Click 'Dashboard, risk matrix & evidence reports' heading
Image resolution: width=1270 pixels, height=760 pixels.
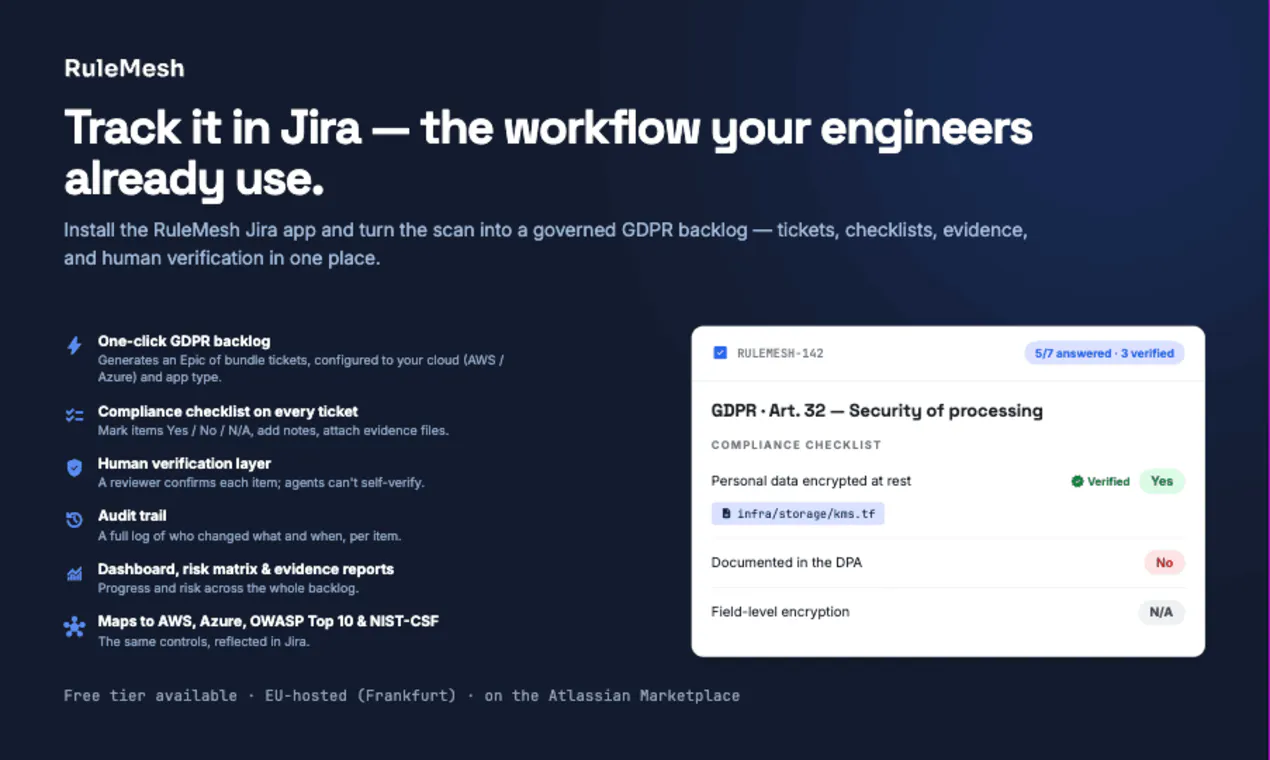tap(246, 569)
